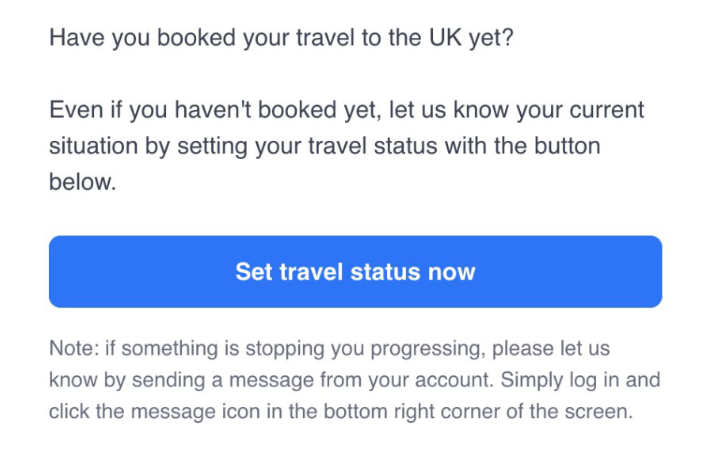Click 'Simply log in and' text in the note
The width and height of the screenshot is (713, 464).
click(x=580, y=380)
